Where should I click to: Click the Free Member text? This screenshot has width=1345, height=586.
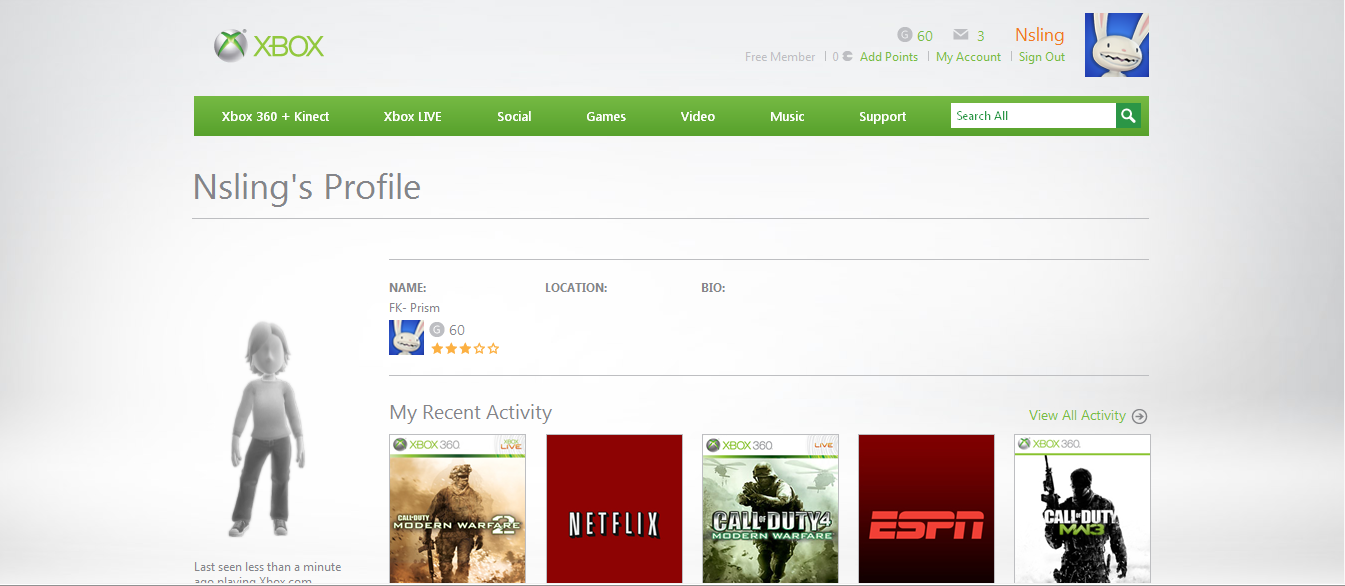pos(780,57)
